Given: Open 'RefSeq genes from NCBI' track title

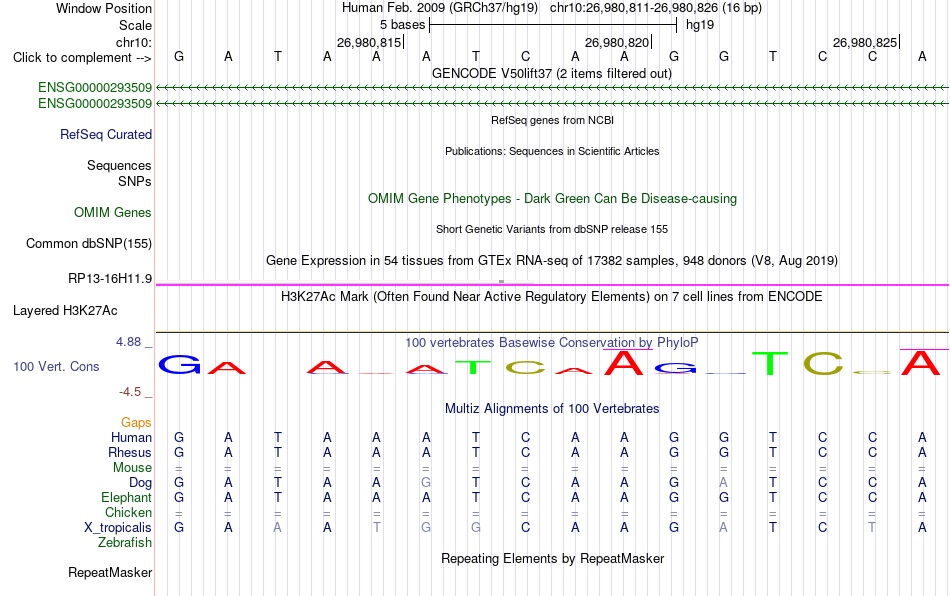Looking at the screenshot, I should [x=553, y=120].
